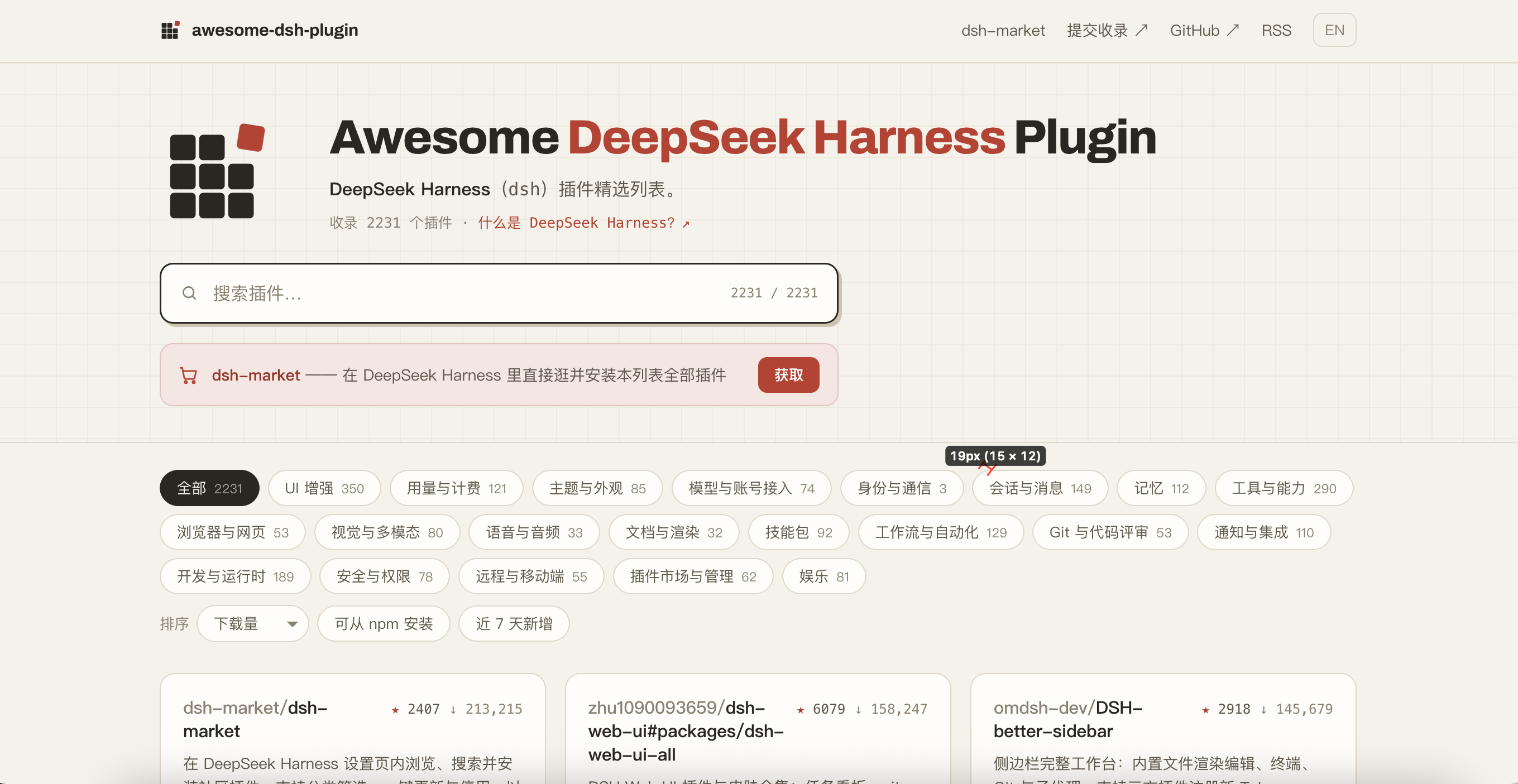Filter by 开发与运行时 category

[235, 576]
